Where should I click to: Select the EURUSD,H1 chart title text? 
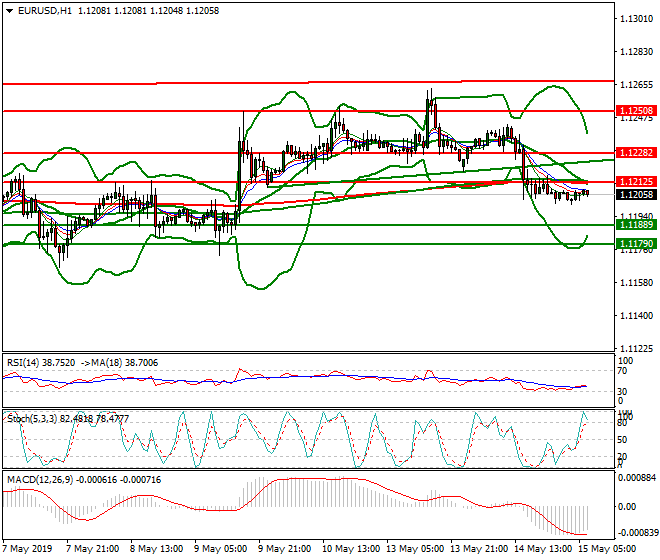click(x=45, y=11)
